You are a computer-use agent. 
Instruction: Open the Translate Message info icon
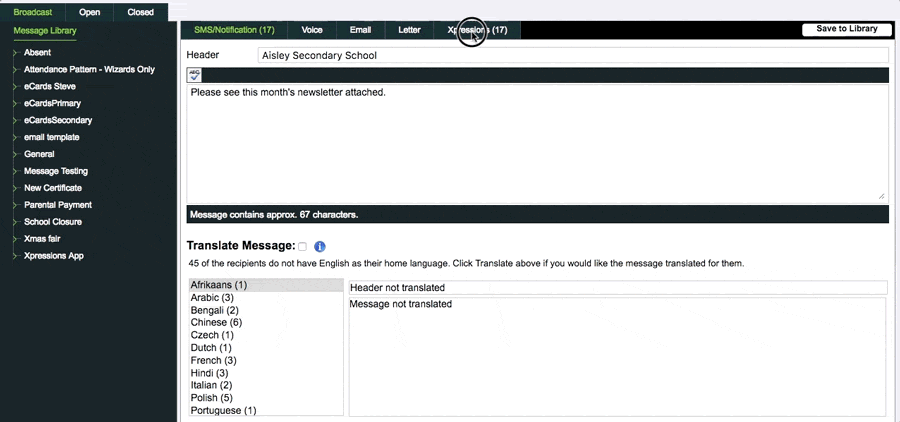pos(320,246)
